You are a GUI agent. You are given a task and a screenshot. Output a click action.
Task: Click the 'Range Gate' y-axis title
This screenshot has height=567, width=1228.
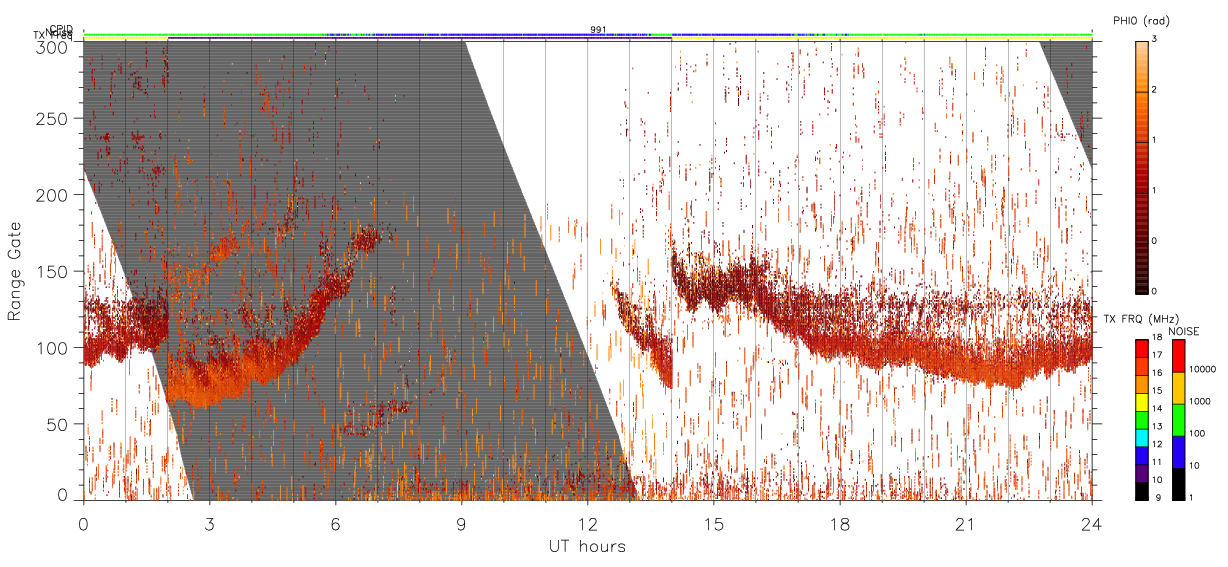[15, 271]
